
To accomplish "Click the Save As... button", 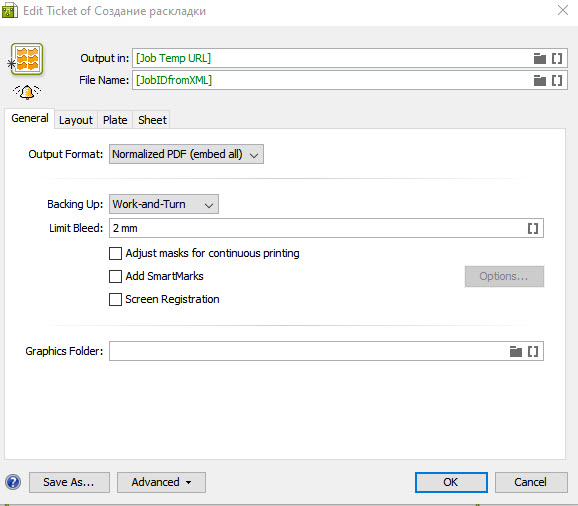I will 69,482.
